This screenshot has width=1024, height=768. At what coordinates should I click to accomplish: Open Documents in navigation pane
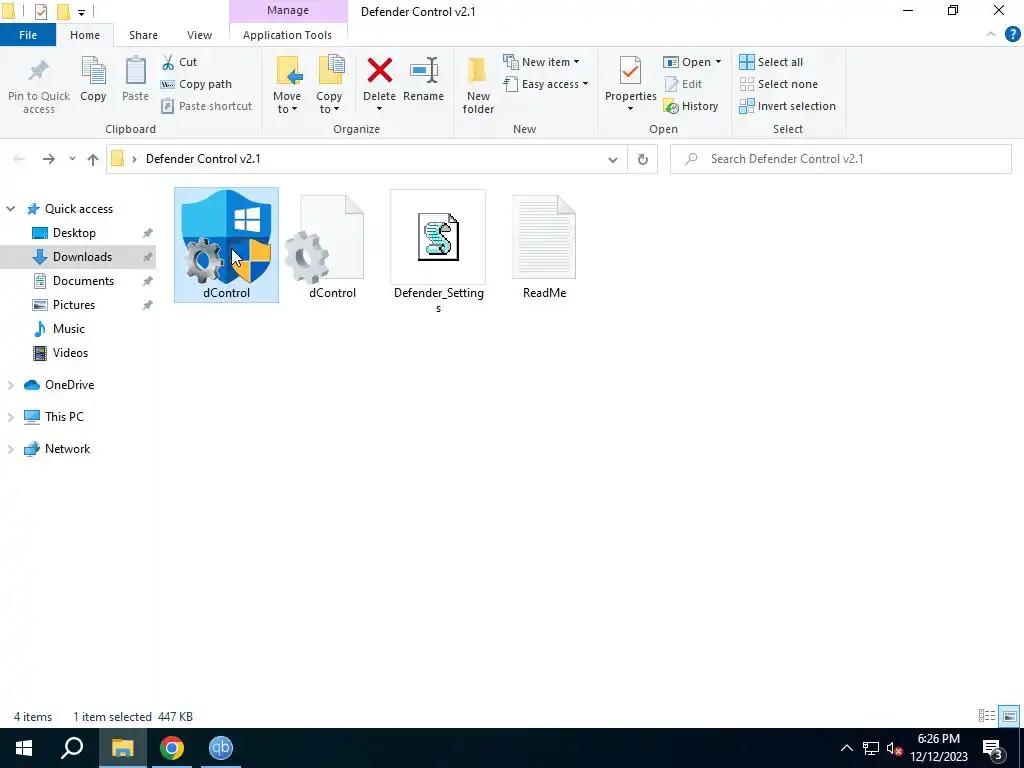[x=83, y=281]
